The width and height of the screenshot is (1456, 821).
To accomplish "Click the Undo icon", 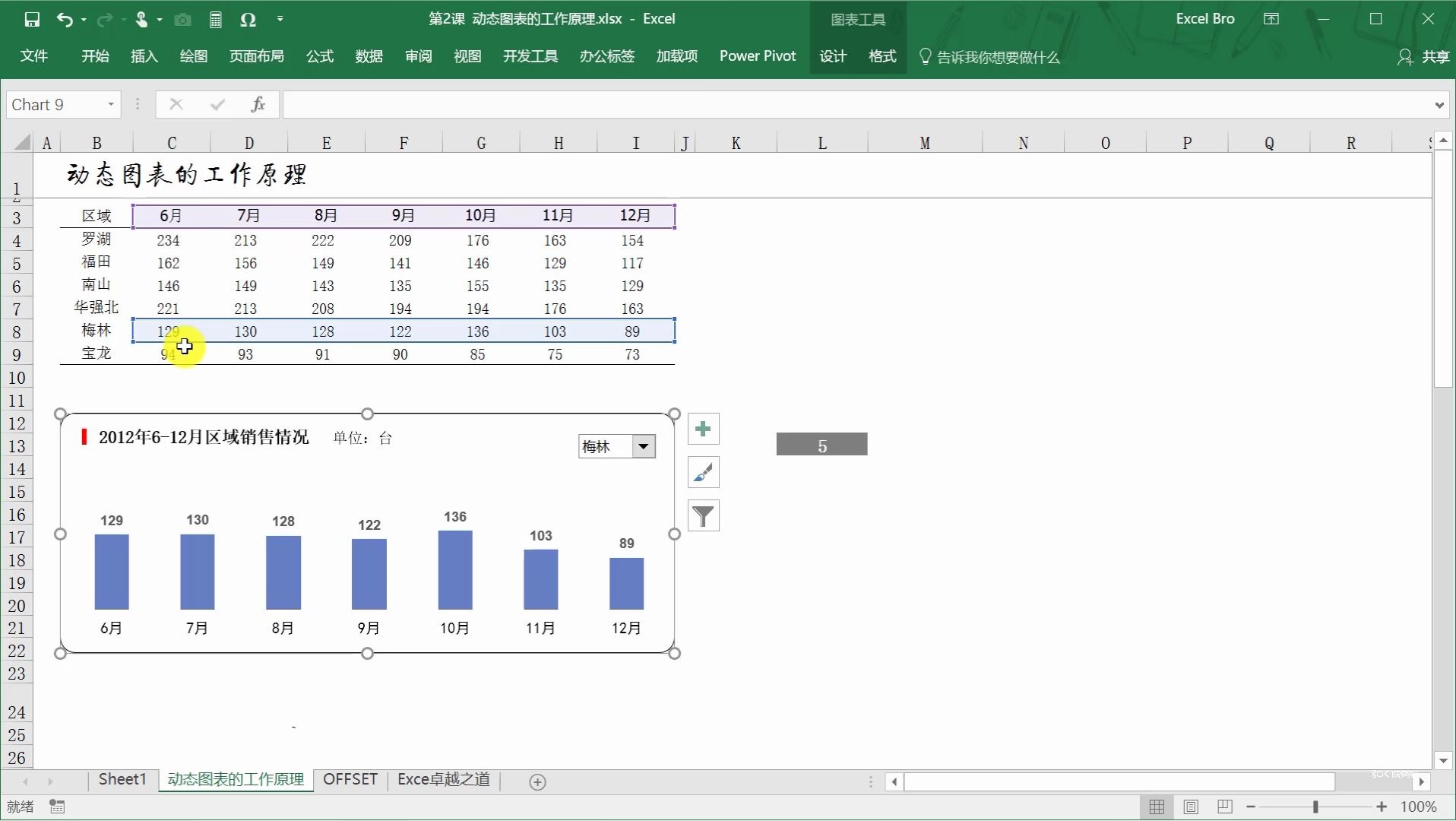I will tap(66, 19).
